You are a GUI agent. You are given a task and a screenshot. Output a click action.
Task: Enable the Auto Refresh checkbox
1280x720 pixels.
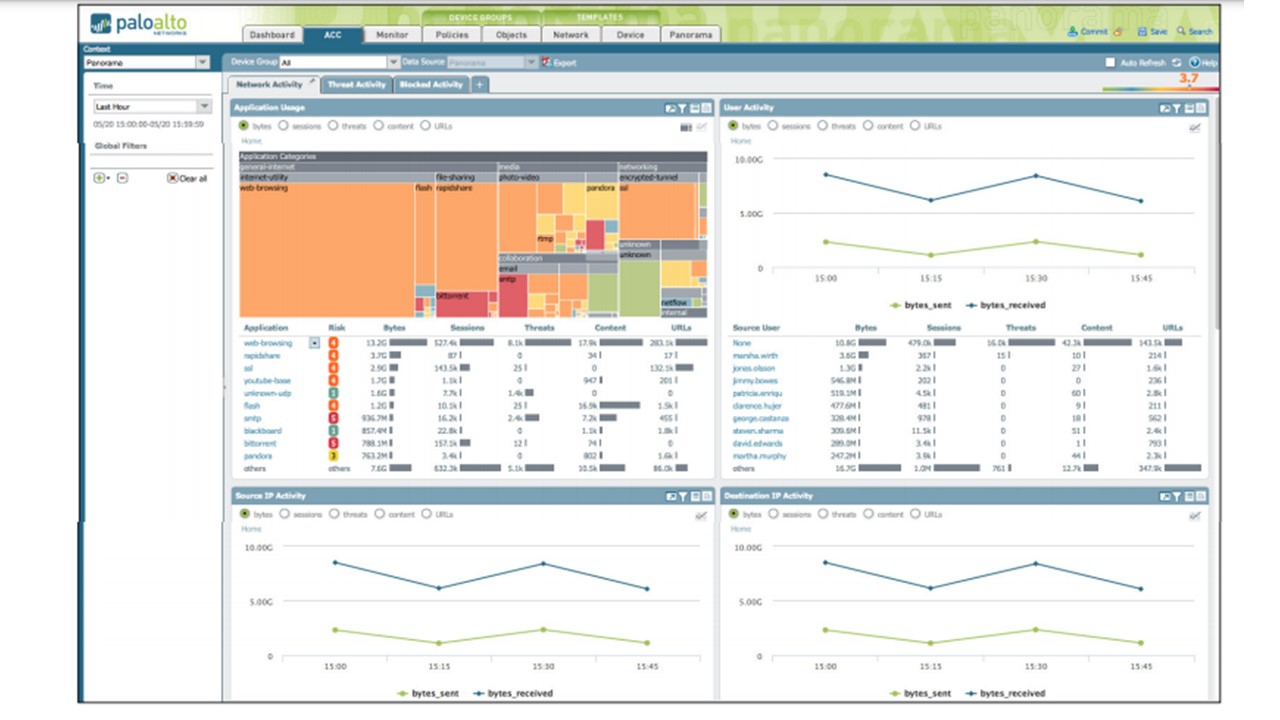[x=1110, y=62]
